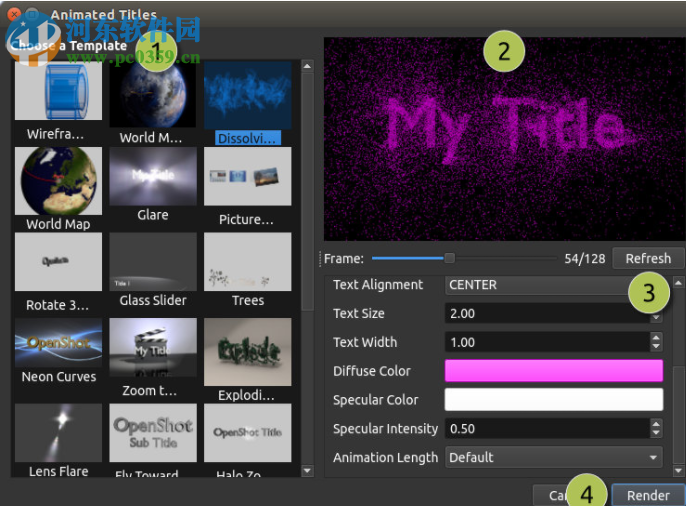The width and height of the screenshot is (686, 506).
Task: Click the Frame slider handle
Action: click(x=449, y=258)
